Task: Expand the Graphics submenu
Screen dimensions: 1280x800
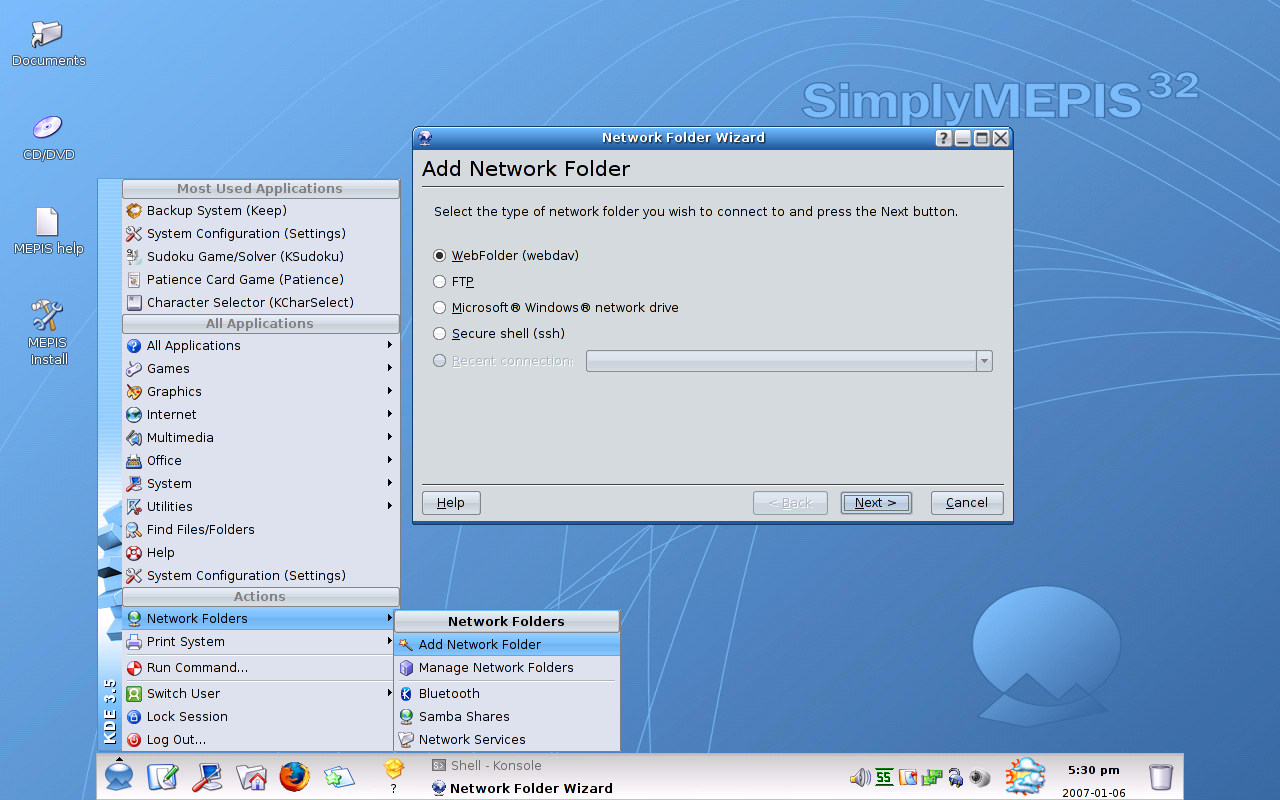Action: [260, 392]
